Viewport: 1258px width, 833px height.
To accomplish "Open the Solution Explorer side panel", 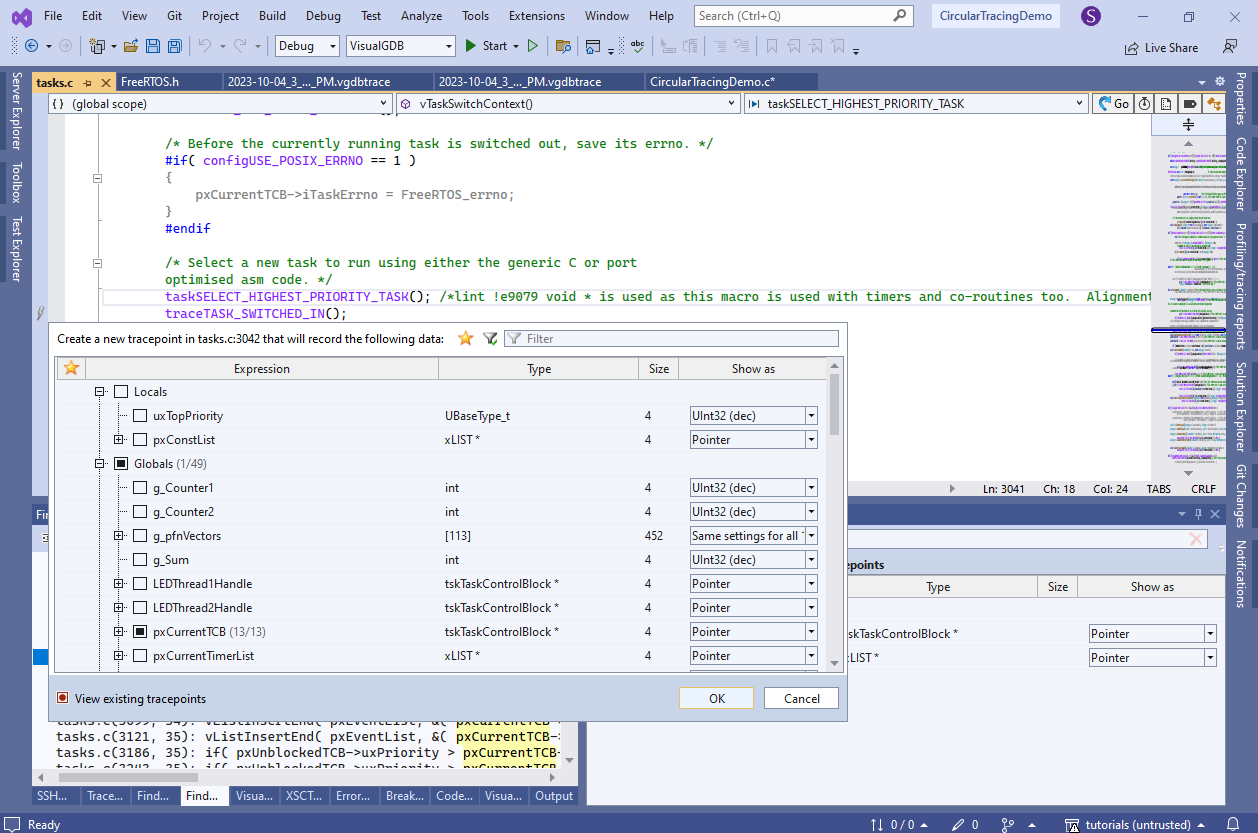I will coord(1240,407).
